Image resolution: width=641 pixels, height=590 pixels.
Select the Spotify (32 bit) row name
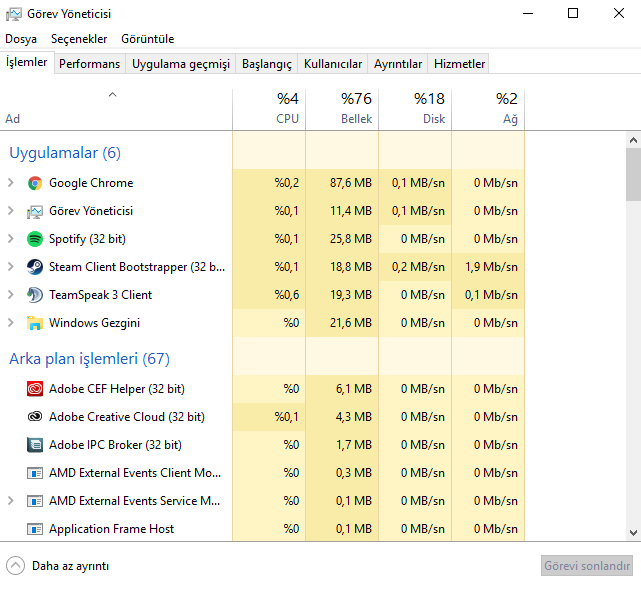(87, 239)
